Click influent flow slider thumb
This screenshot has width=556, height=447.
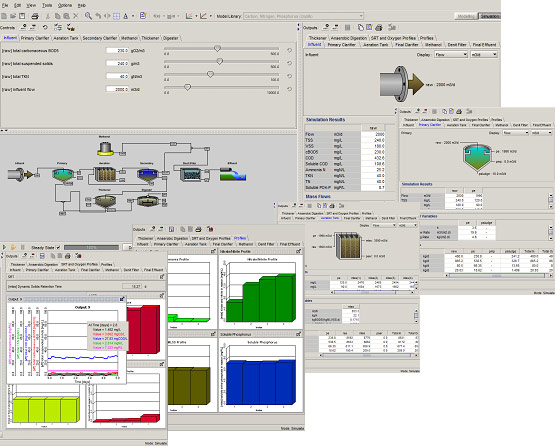tap(187, 87)
